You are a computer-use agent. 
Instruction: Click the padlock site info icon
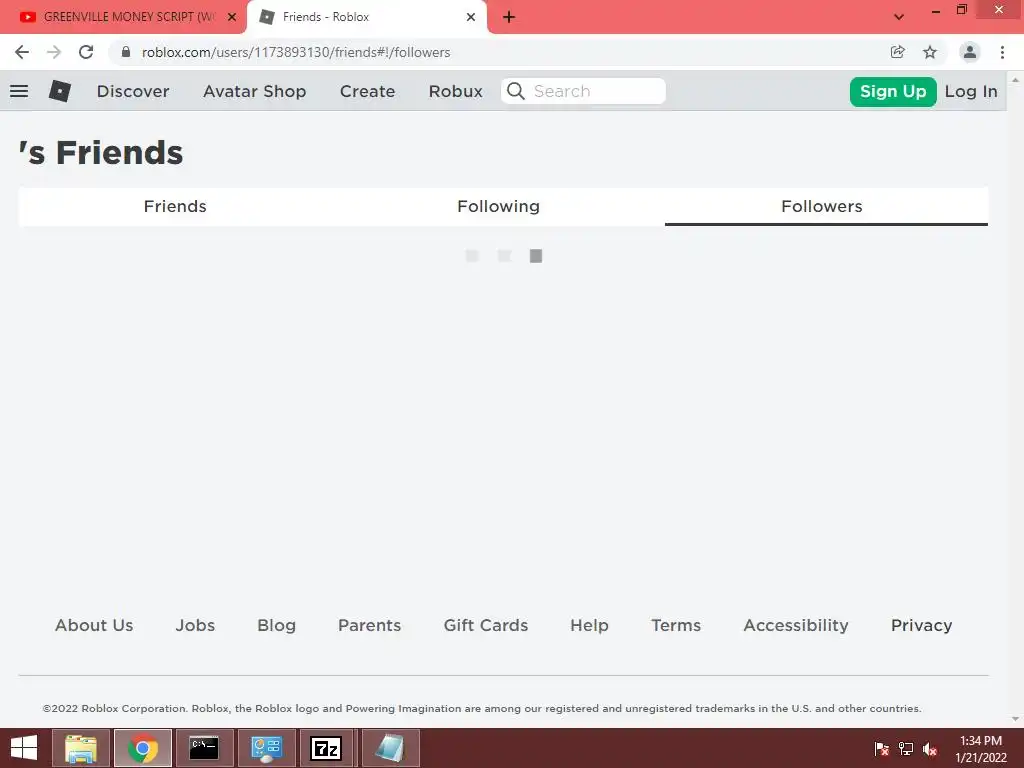(x=126, y=52)
